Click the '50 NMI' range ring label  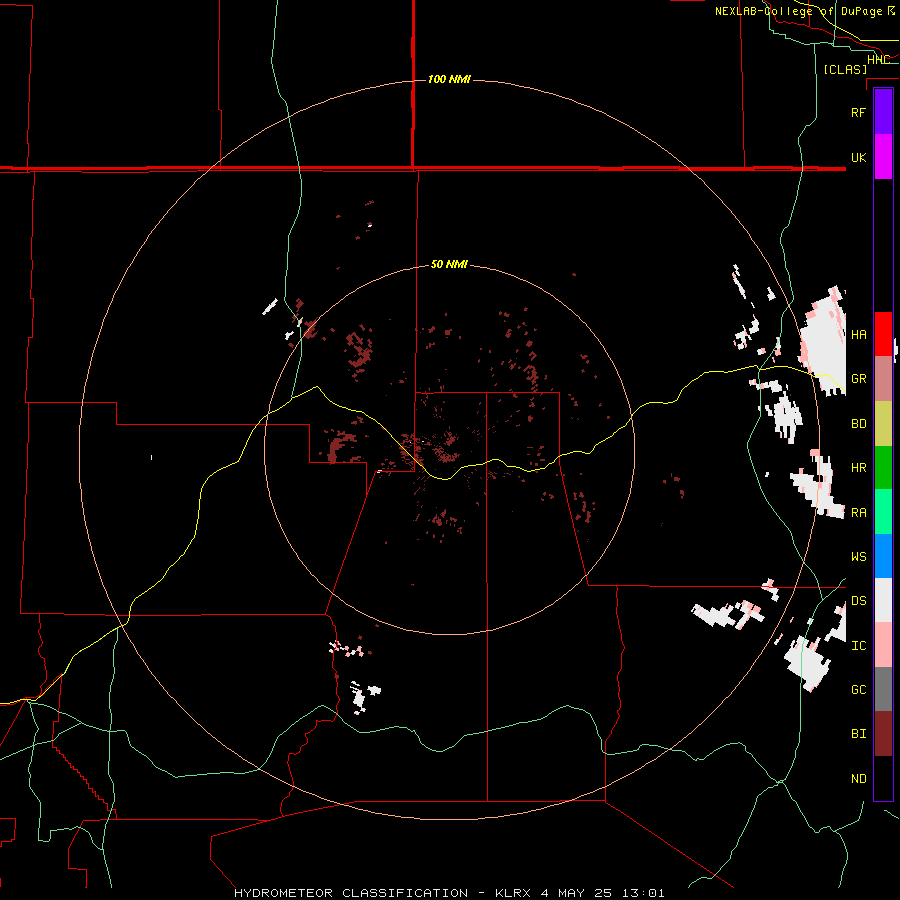(x=449, y=264)
